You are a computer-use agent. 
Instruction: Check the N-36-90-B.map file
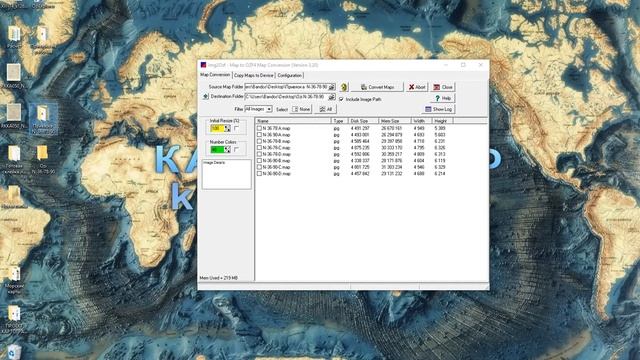[x=259, y=161]
